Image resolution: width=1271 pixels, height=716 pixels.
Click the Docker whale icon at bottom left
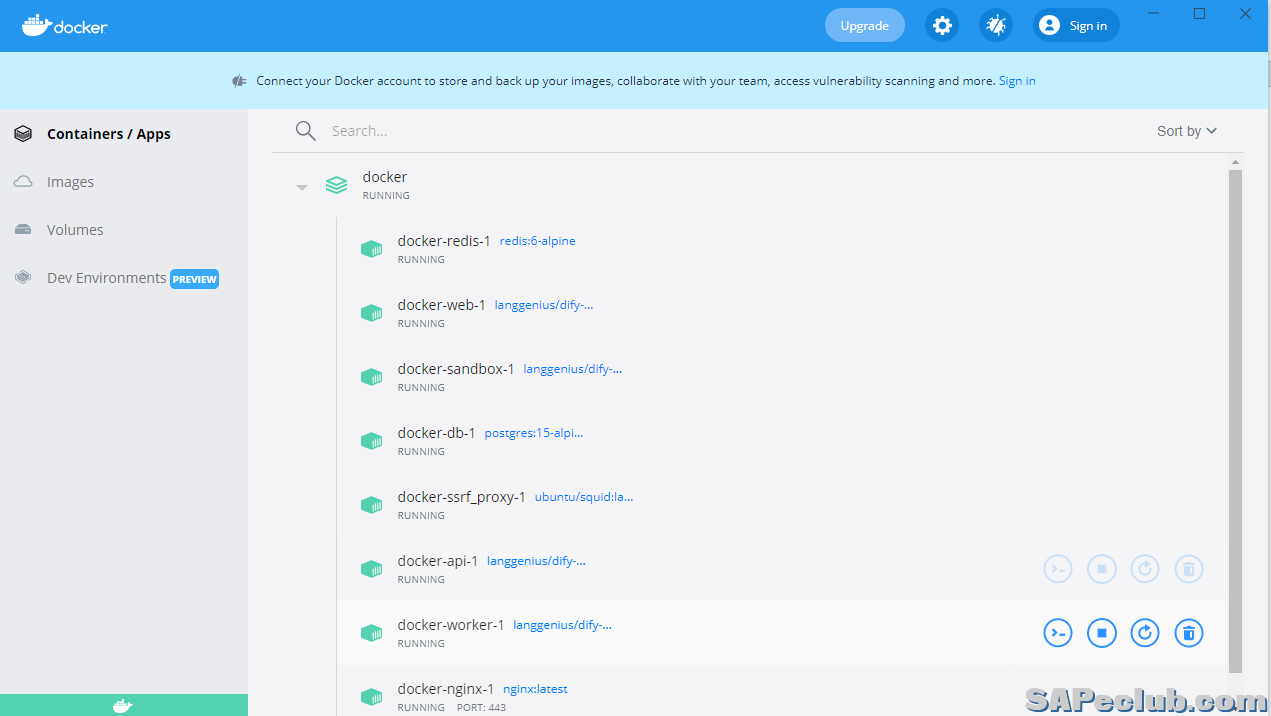pos(122,706)
